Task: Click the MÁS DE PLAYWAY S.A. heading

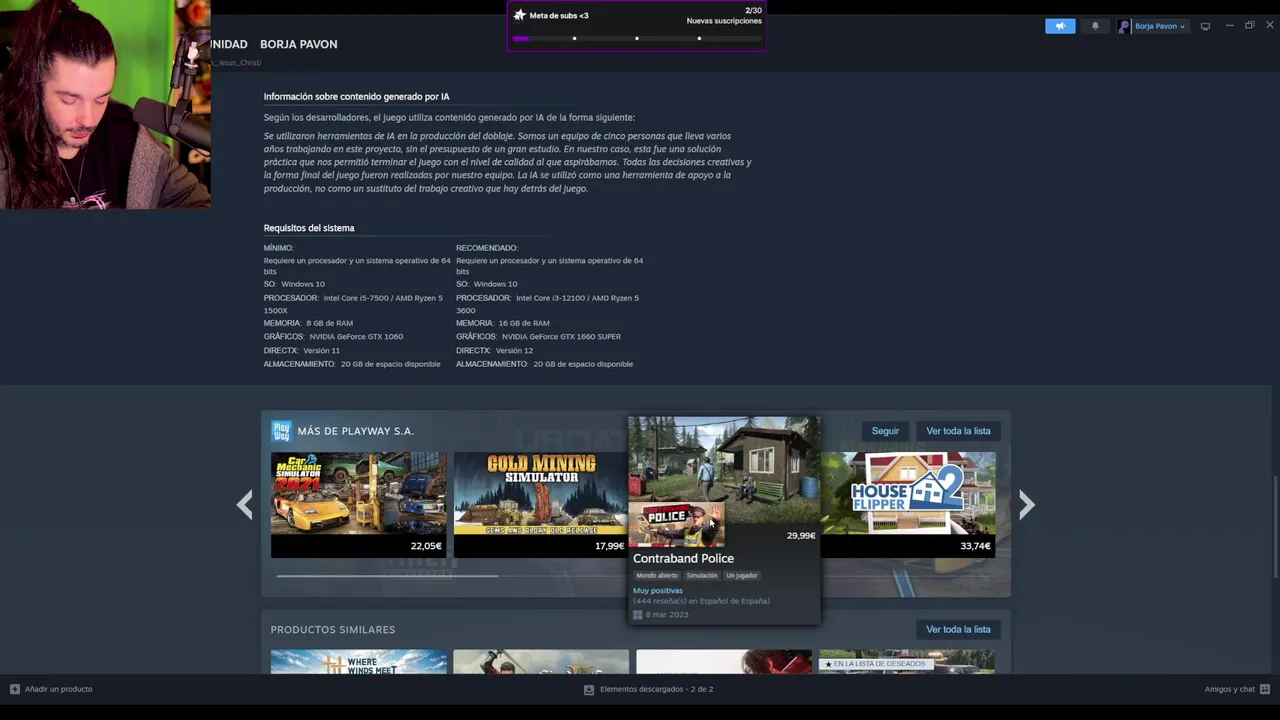Action: coord(355,431)
